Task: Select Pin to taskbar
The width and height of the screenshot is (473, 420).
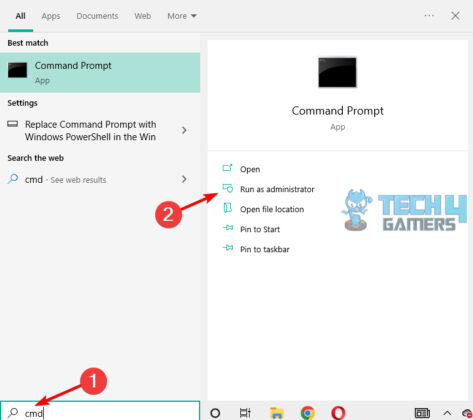Action: click(265, 249)
